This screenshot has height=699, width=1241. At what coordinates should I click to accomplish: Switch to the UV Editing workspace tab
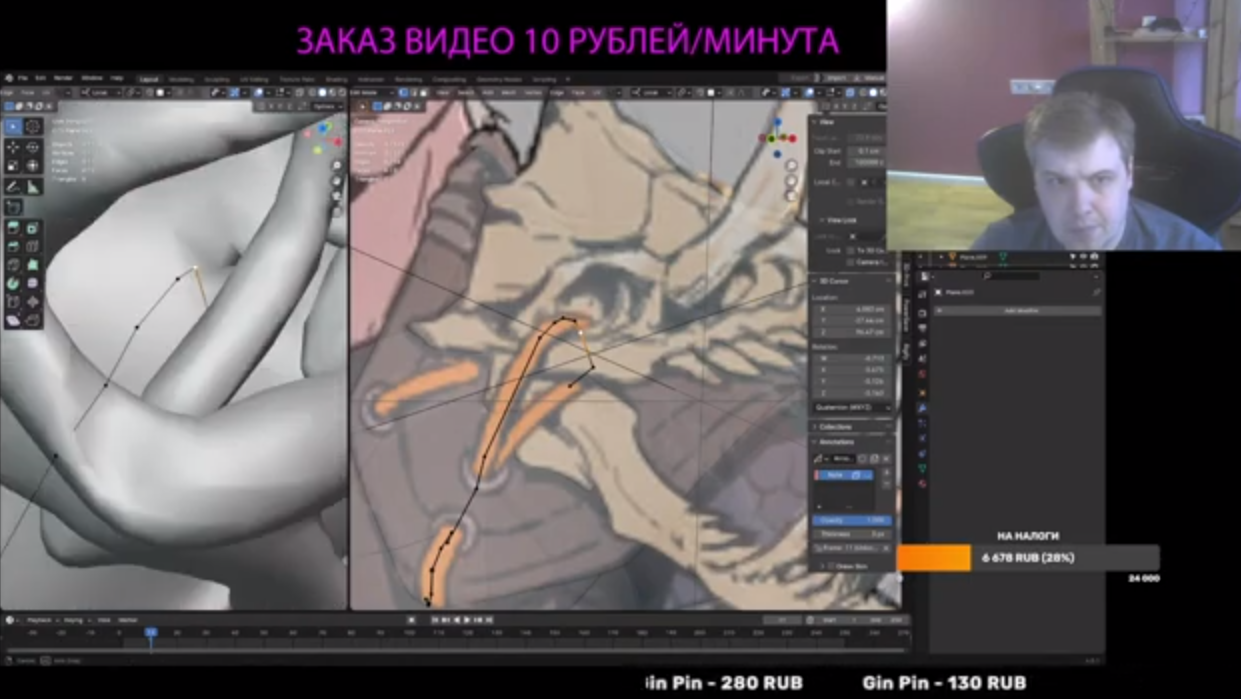(x=254, y=79)
